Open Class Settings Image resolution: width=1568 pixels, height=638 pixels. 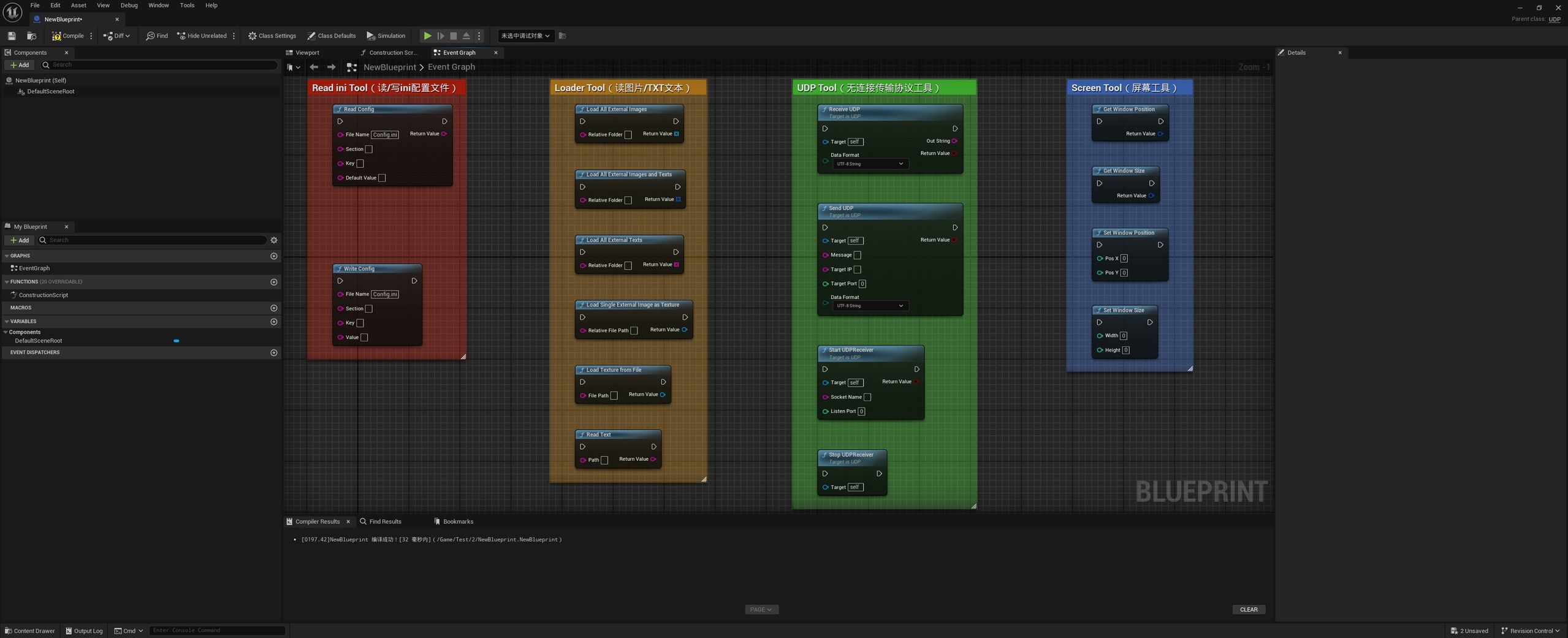click(x=272, y=36)
